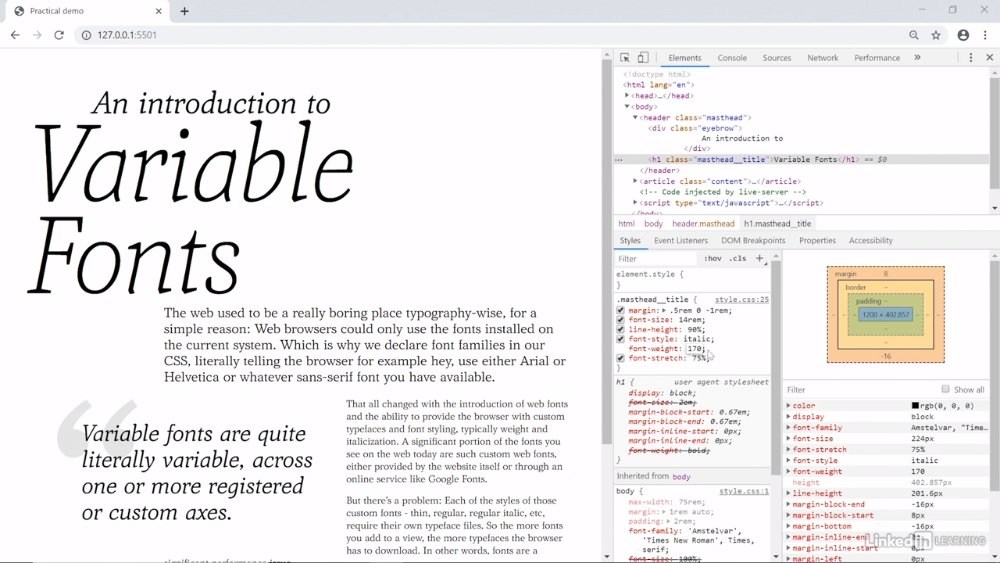The width and height of the screenshot is (1000, 563).
Task: Bookmark this page with the star icon
Action: (936, 35)
